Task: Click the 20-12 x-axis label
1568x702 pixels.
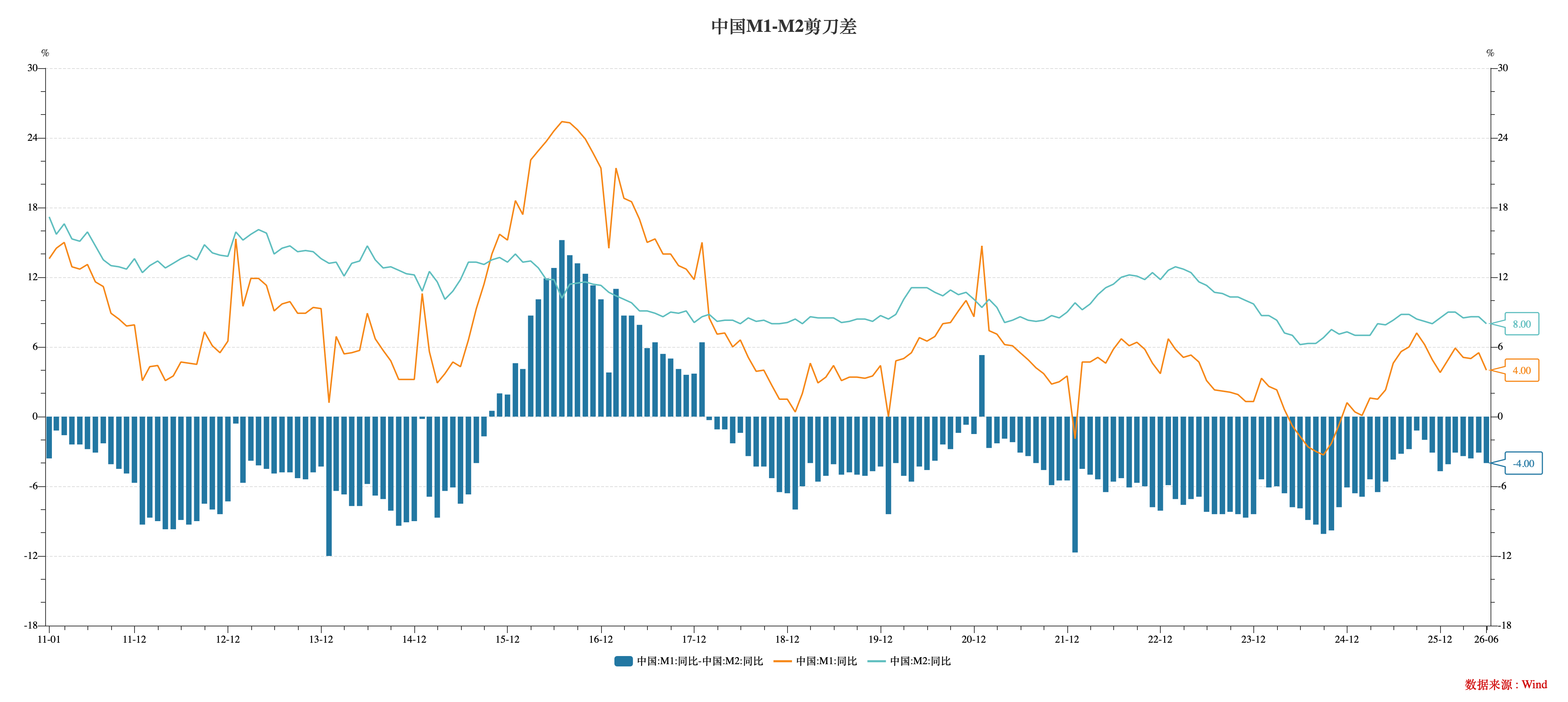Action: (x=973, y=639)
